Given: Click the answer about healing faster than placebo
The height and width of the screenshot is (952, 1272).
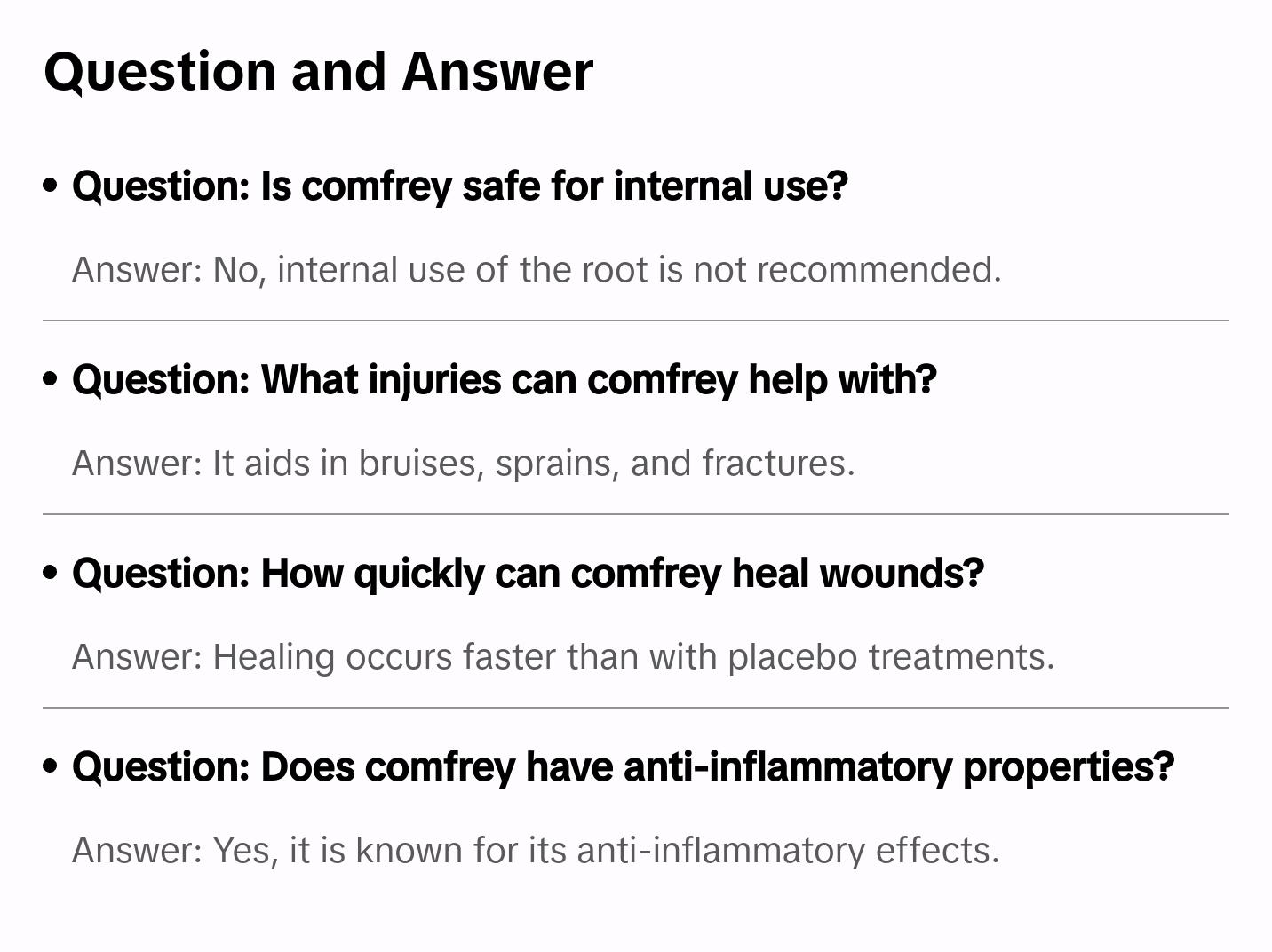Looking at the screenshot, I should pos(563,657).
